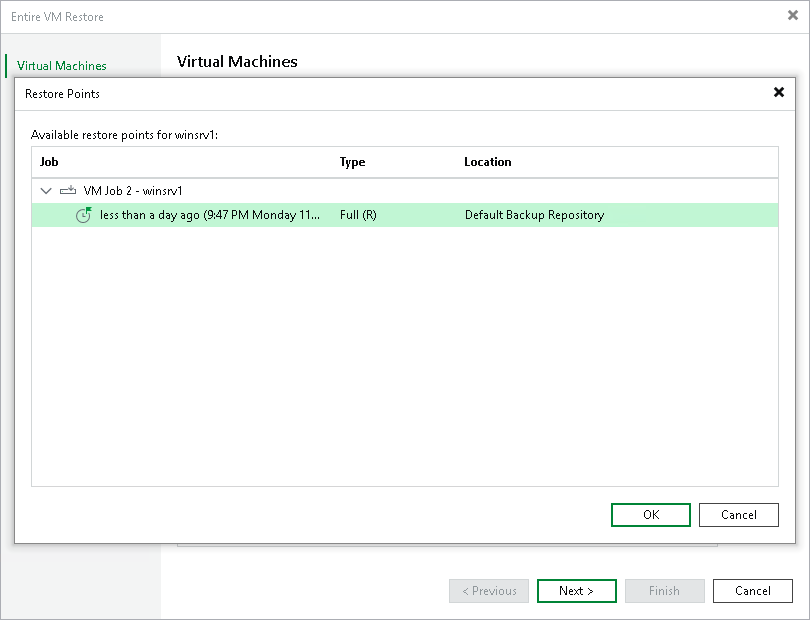Click the wizard's Finish button

664,591
